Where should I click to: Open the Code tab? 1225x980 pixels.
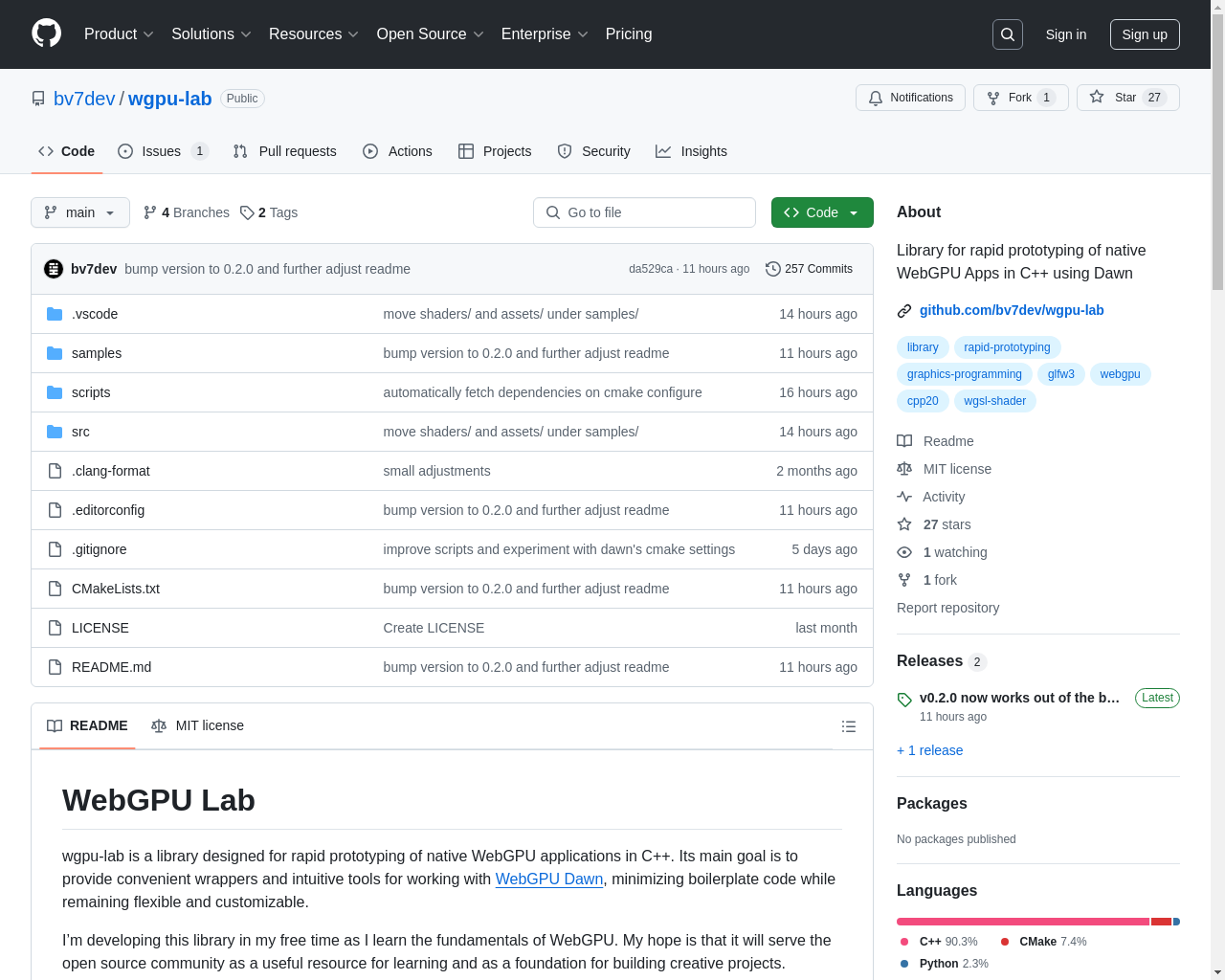coord(67,151)
